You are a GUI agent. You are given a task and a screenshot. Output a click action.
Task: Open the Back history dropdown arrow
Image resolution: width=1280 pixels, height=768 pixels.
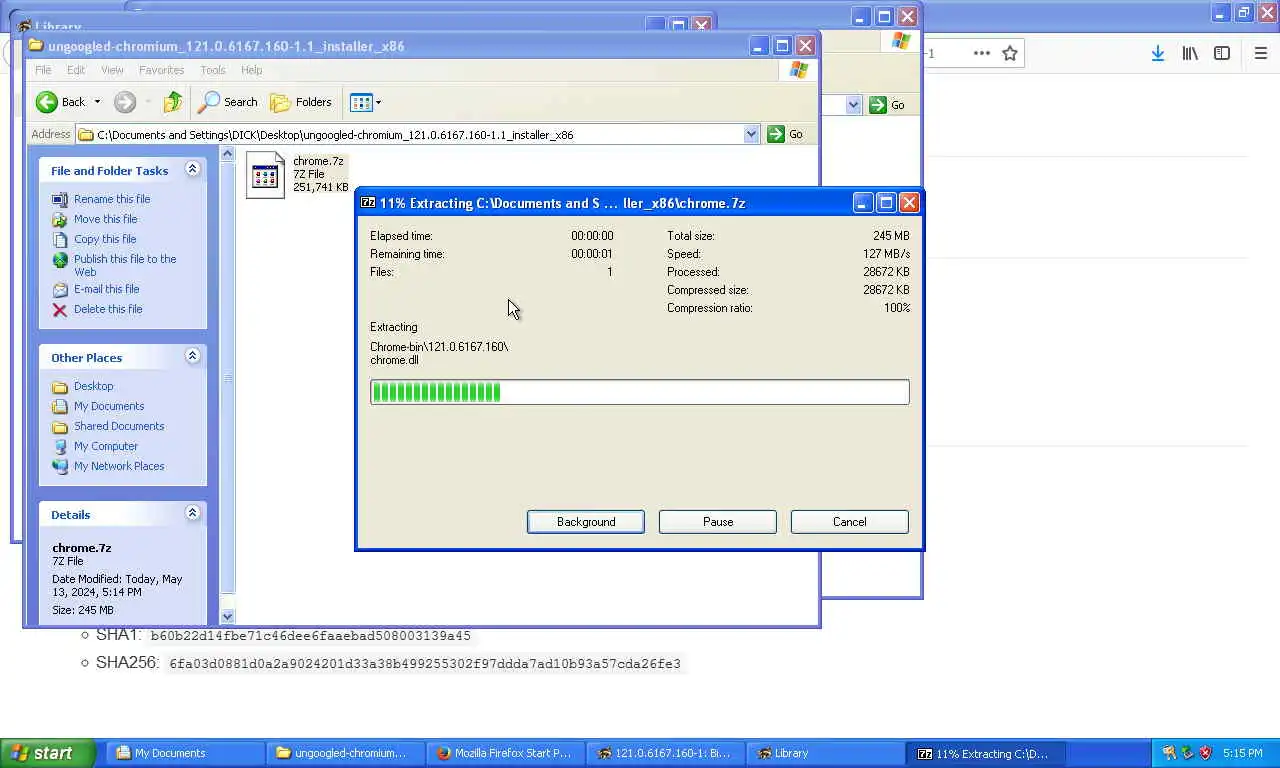(x=97, y=102)
